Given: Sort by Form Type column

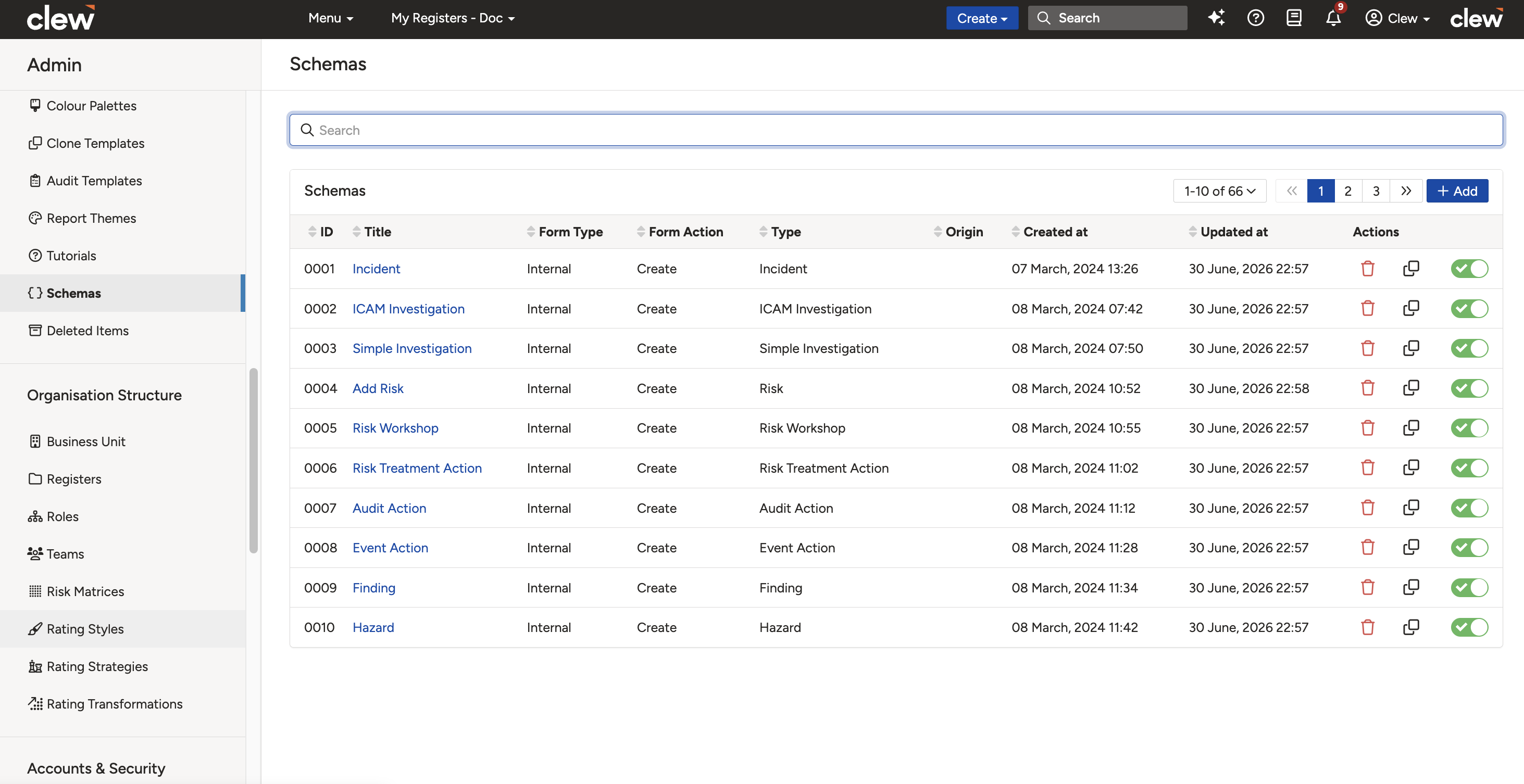Looking at the screenshot, I should pyautogui.click(x=565, y=232).
